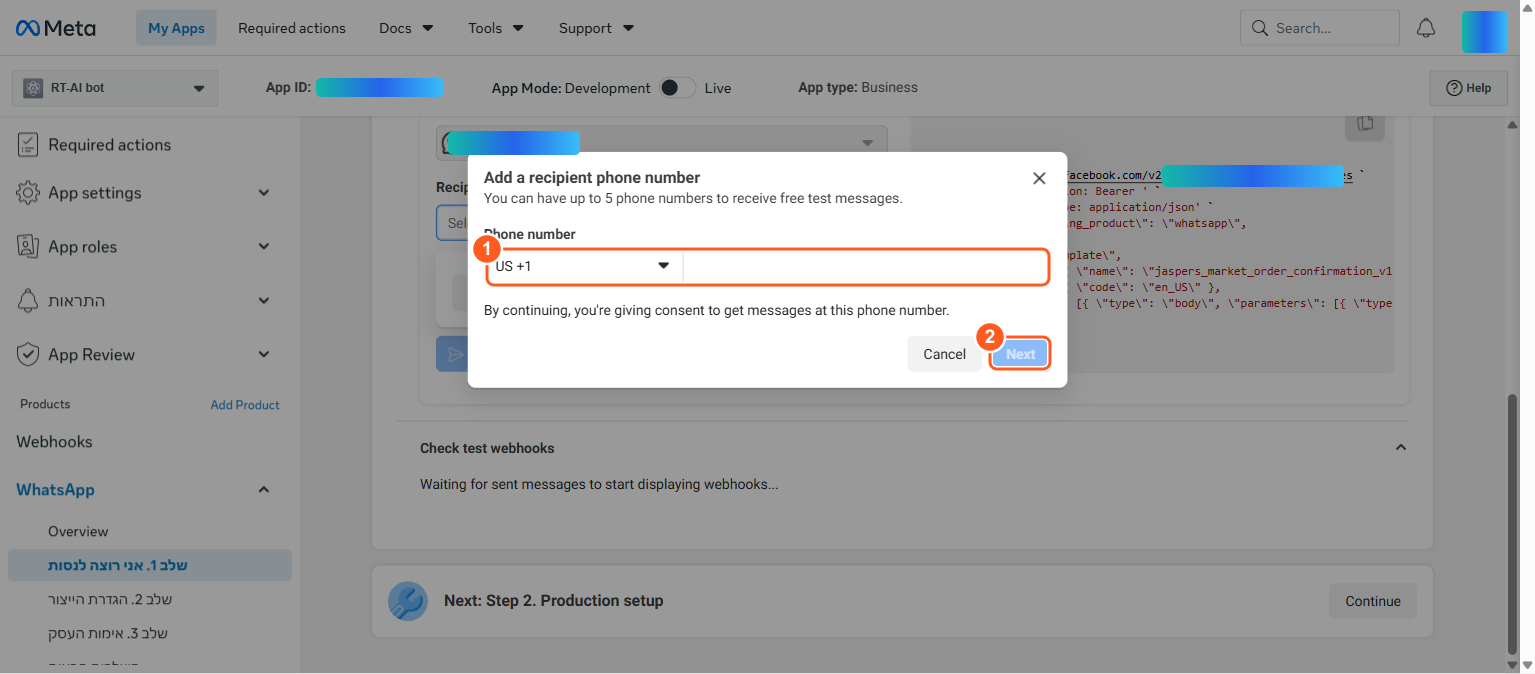Collapse Check test webhooks panel

coord(1401,448)
